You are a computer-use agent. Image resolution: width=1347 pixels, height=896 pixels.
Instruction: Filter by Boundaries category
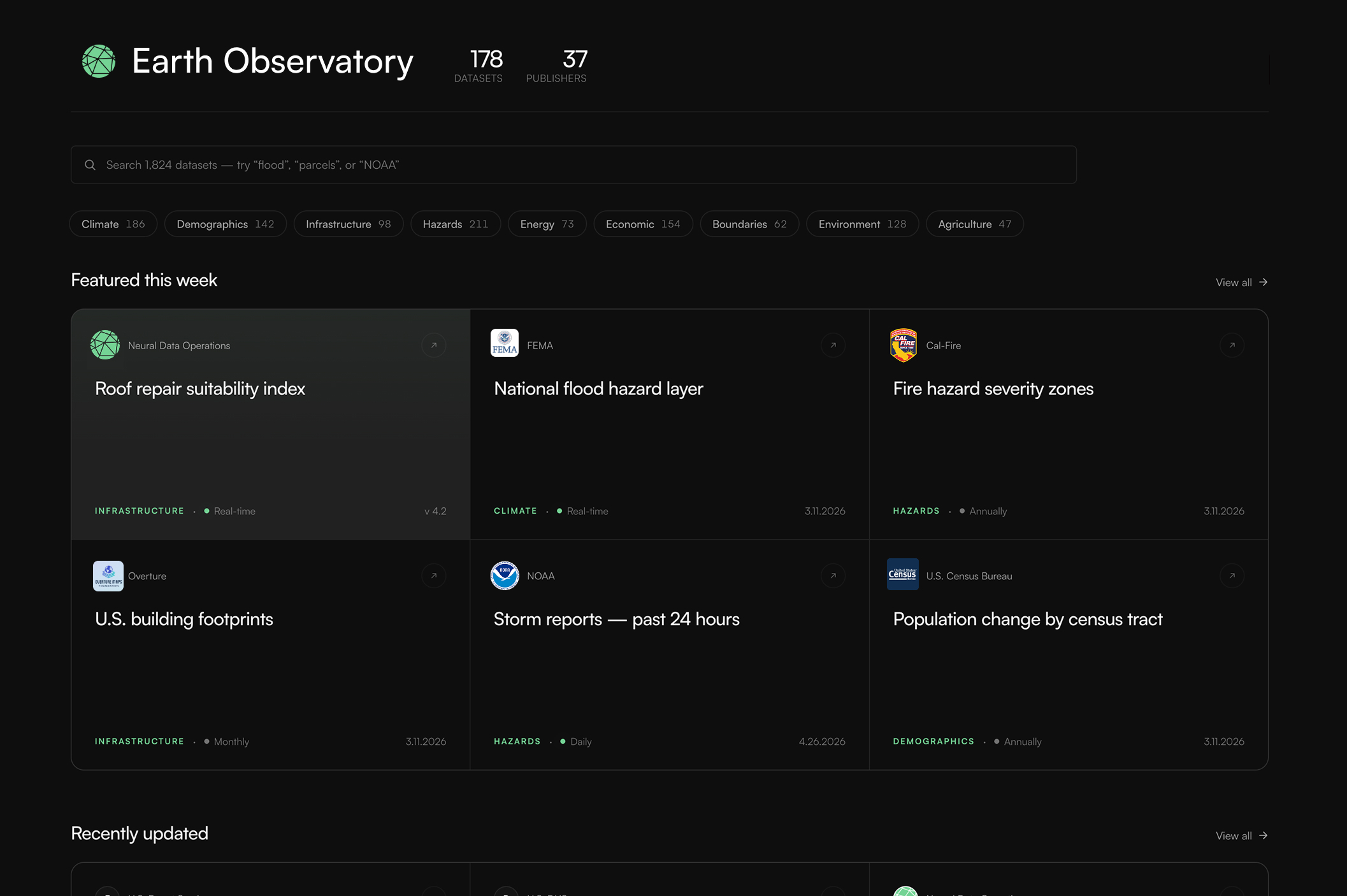[749, 224]
